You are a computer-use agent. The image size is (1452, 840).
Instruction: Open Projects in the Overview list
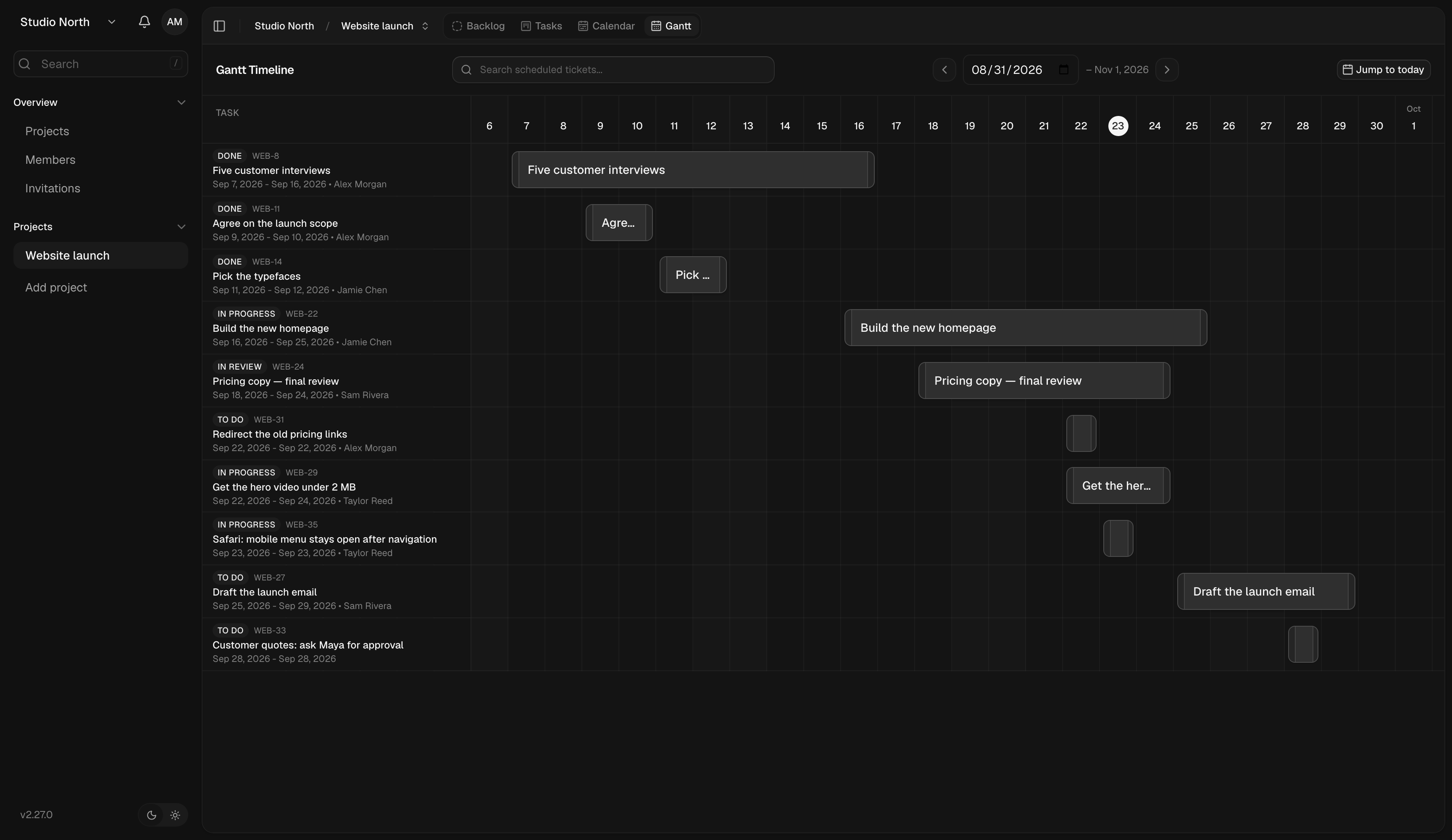pyautogui.click(x=47, y=131)
